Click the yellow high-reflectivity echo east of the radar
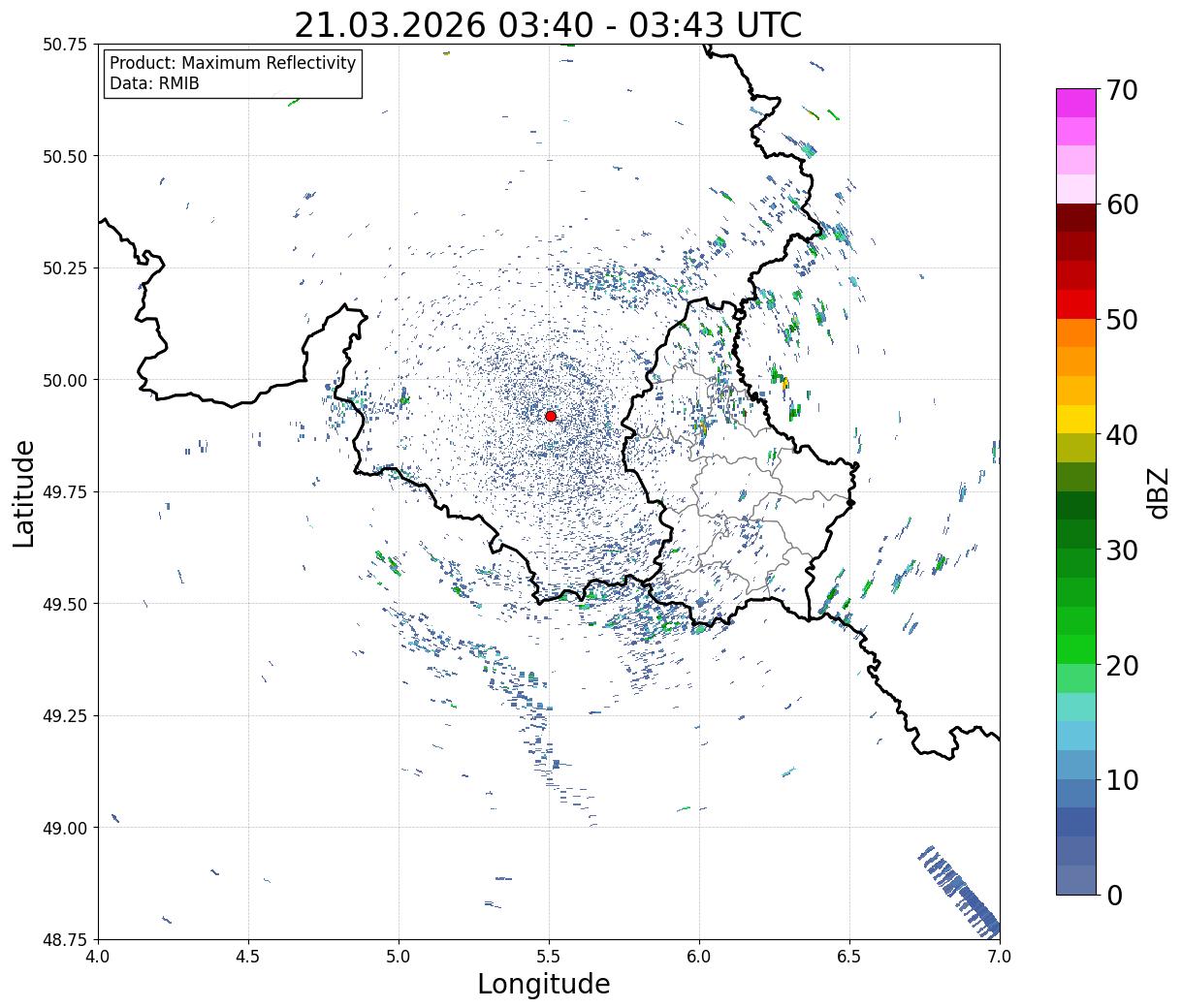The image size is (1182, 1008). click(x=784, y=384)
